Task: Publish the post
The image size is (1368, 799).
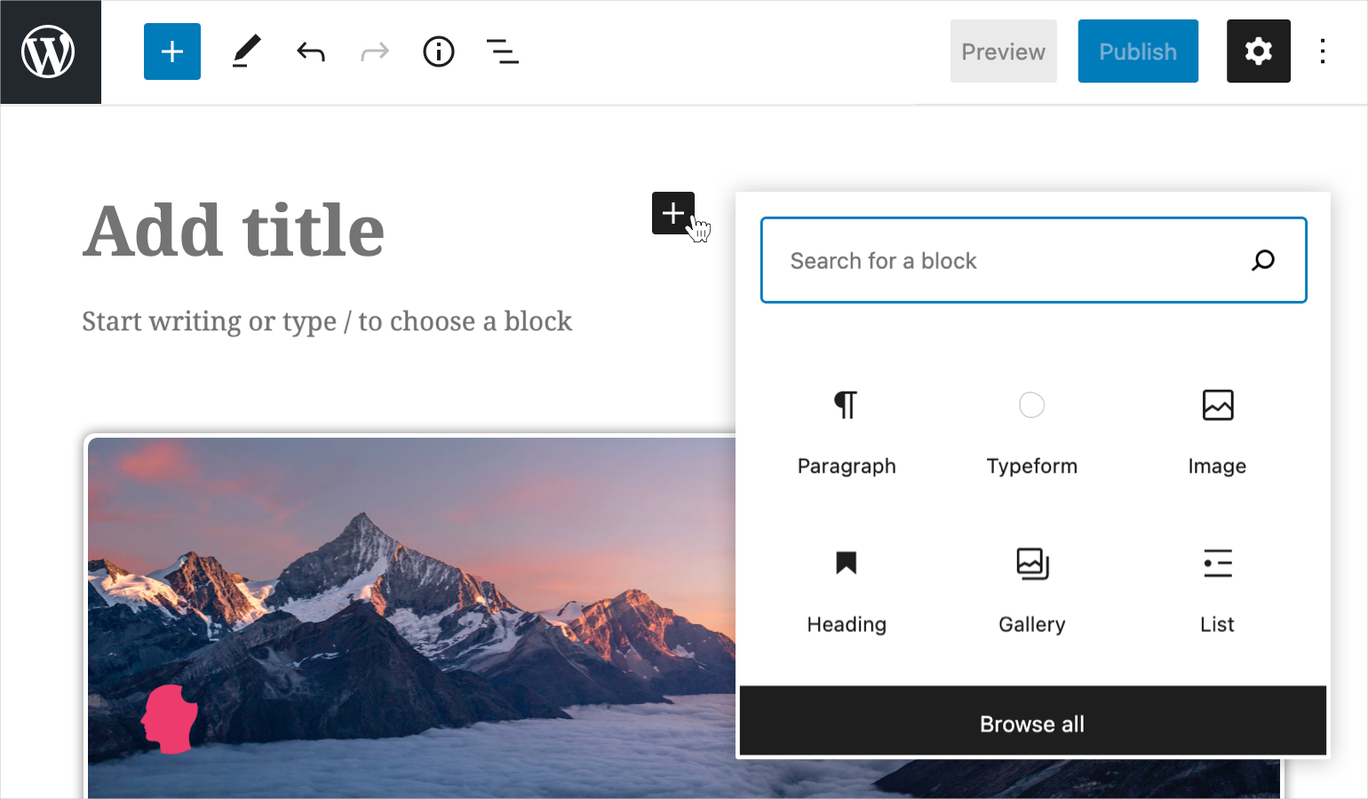Action: coord(1137,51)
